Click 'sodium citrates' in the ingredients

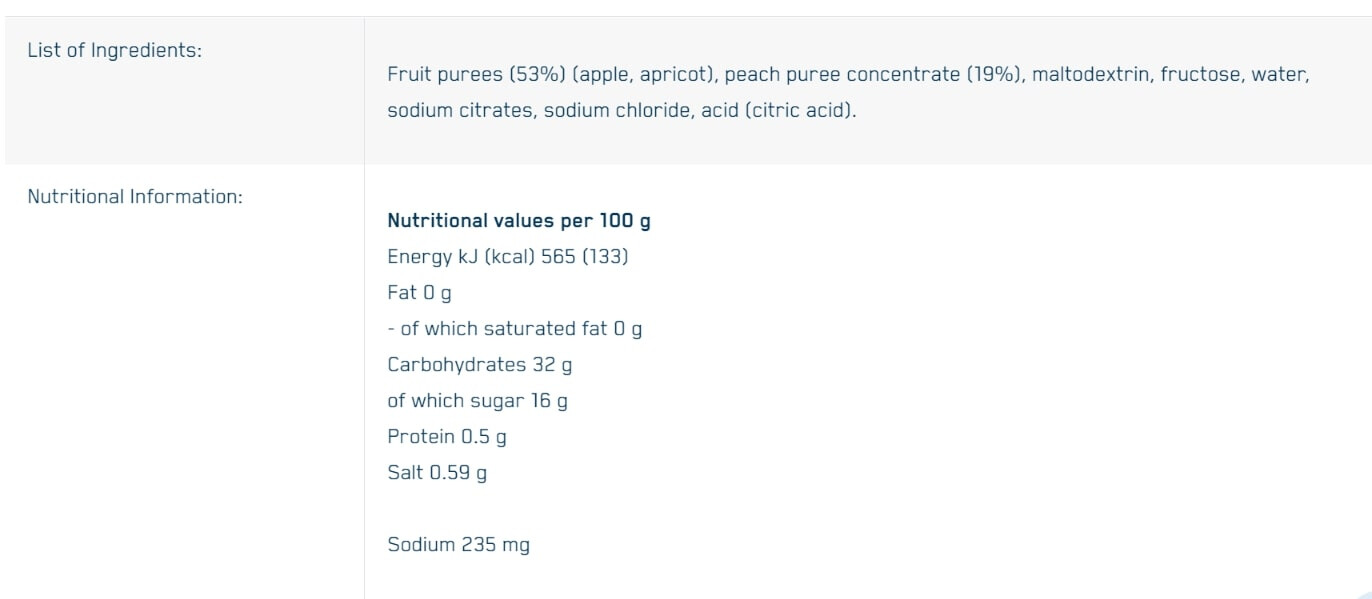pyautogui.click(x=460, y=111)
